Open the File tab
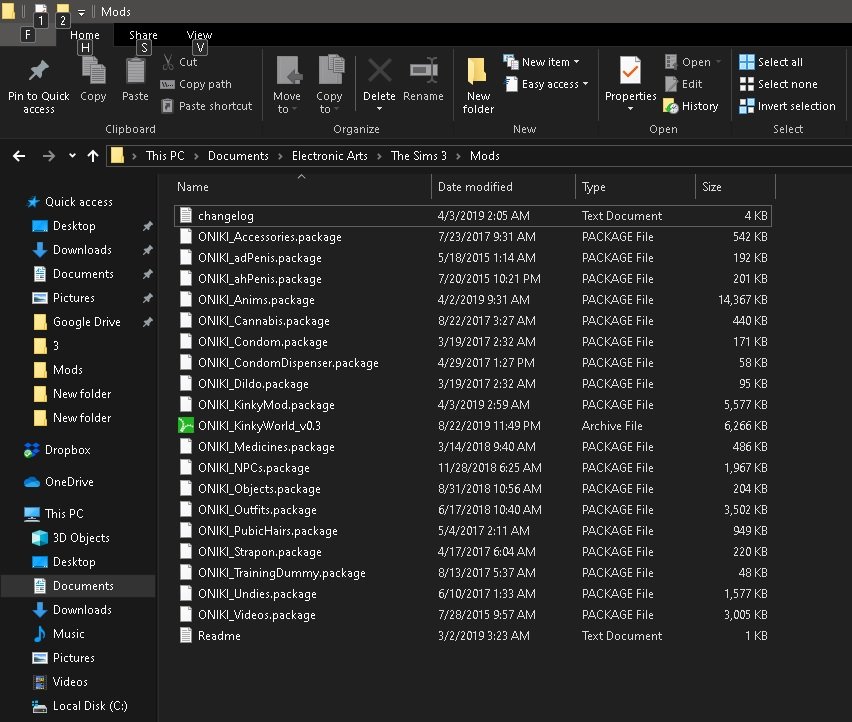852x722 pixels. pyautogui.click(x=27, y=35)
